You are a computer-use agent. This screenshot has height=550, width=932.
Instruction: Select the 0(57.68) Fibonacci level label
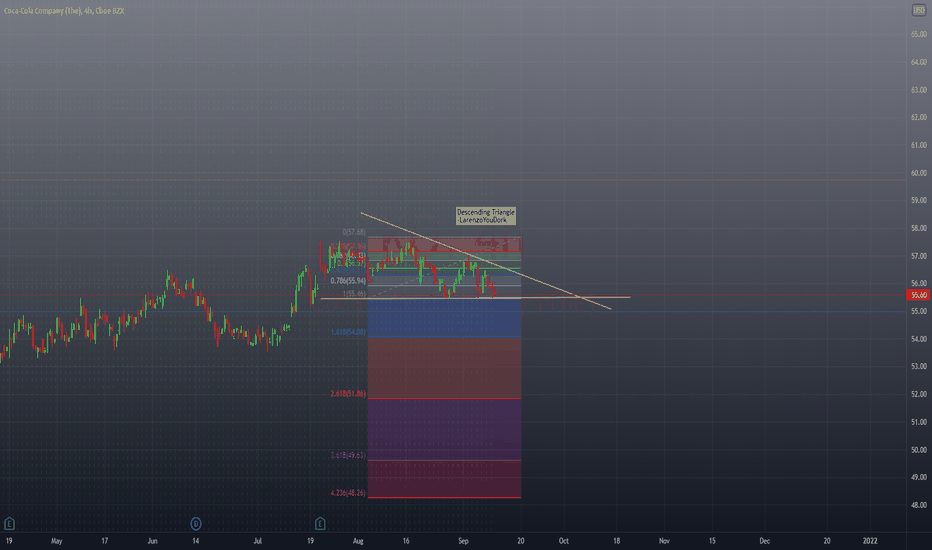(354, 232)
